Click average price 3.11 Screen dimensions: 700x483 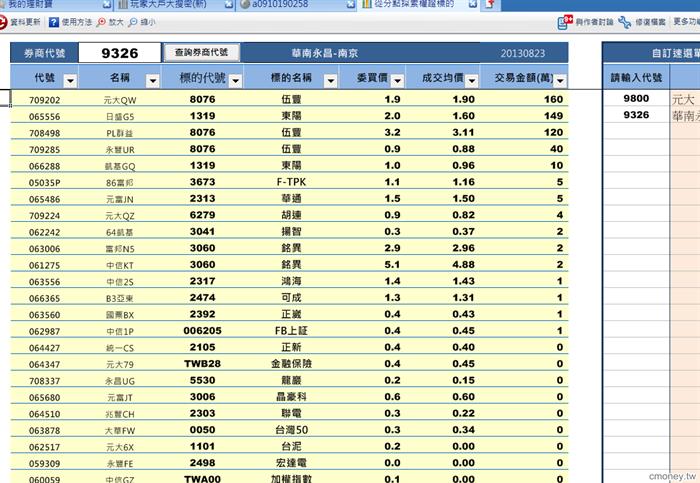point(463,133)
